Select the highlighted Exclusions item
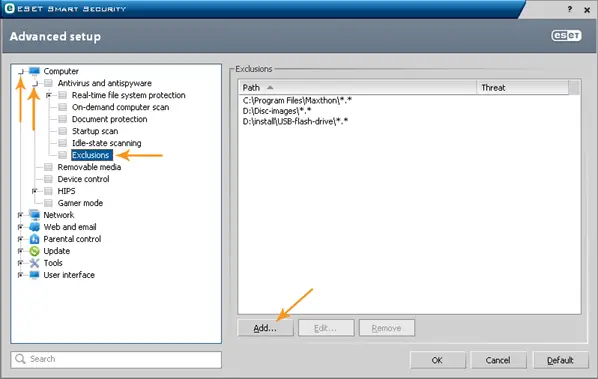598x379 pixels. coord(91,155)
